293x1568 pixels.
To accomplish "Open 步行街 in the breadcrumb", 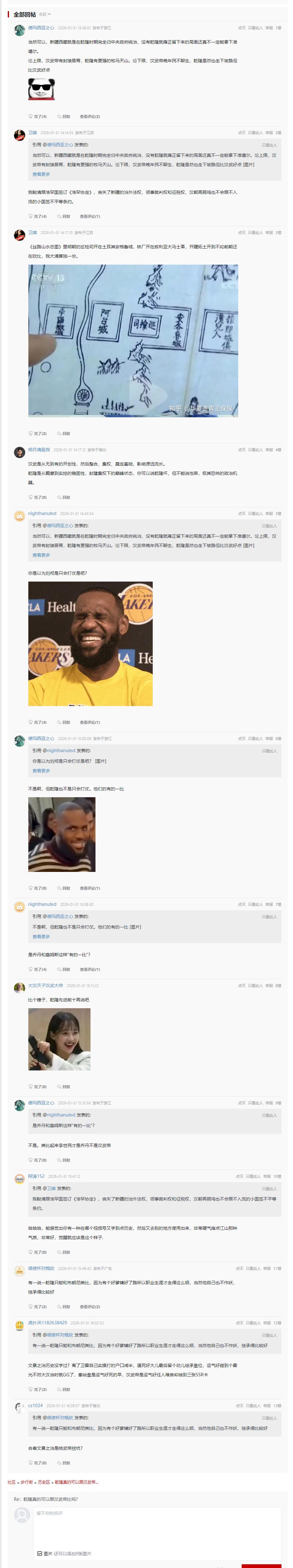I will [27, 1482].
